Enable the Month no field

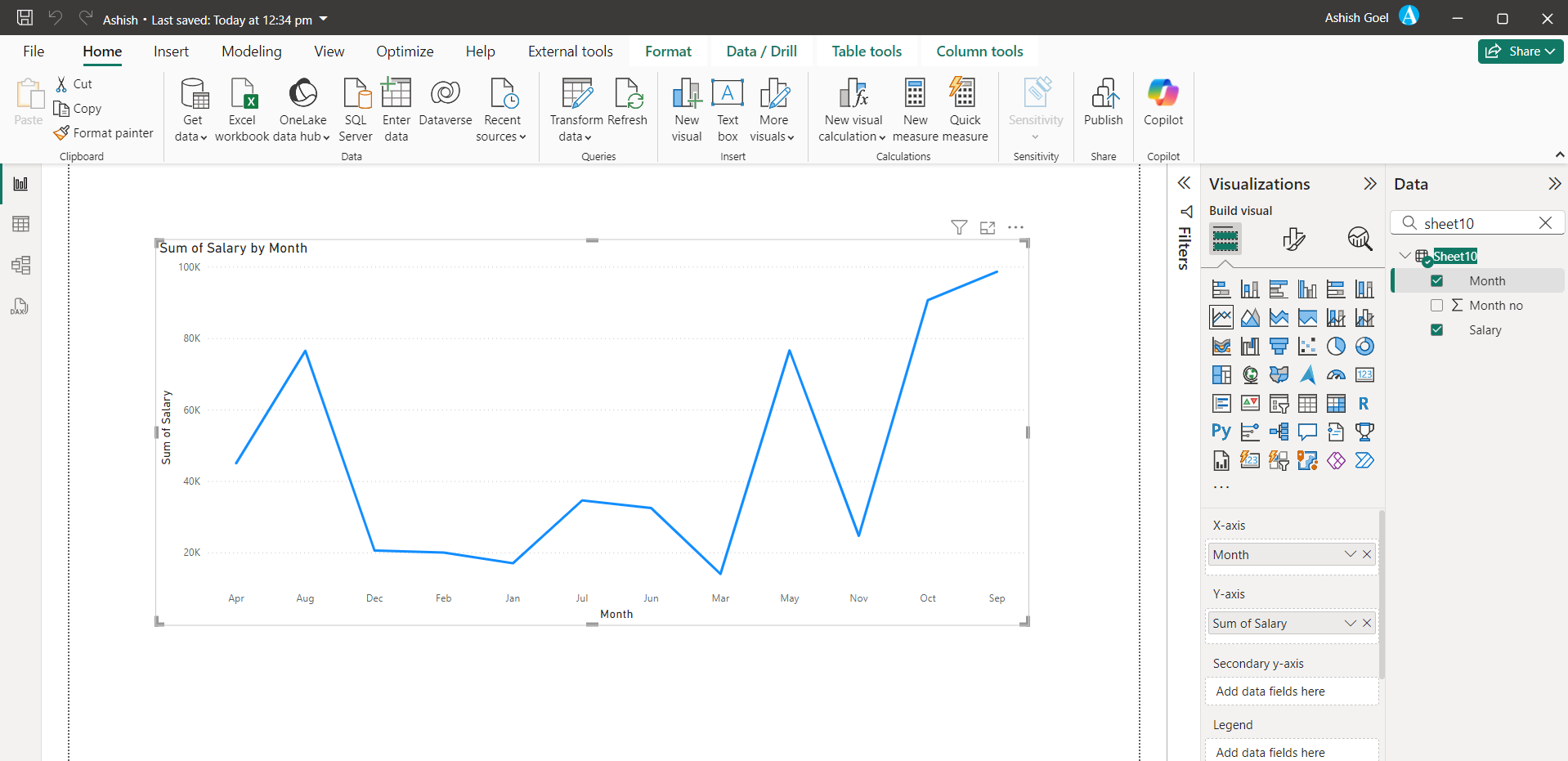point(1437,305)
